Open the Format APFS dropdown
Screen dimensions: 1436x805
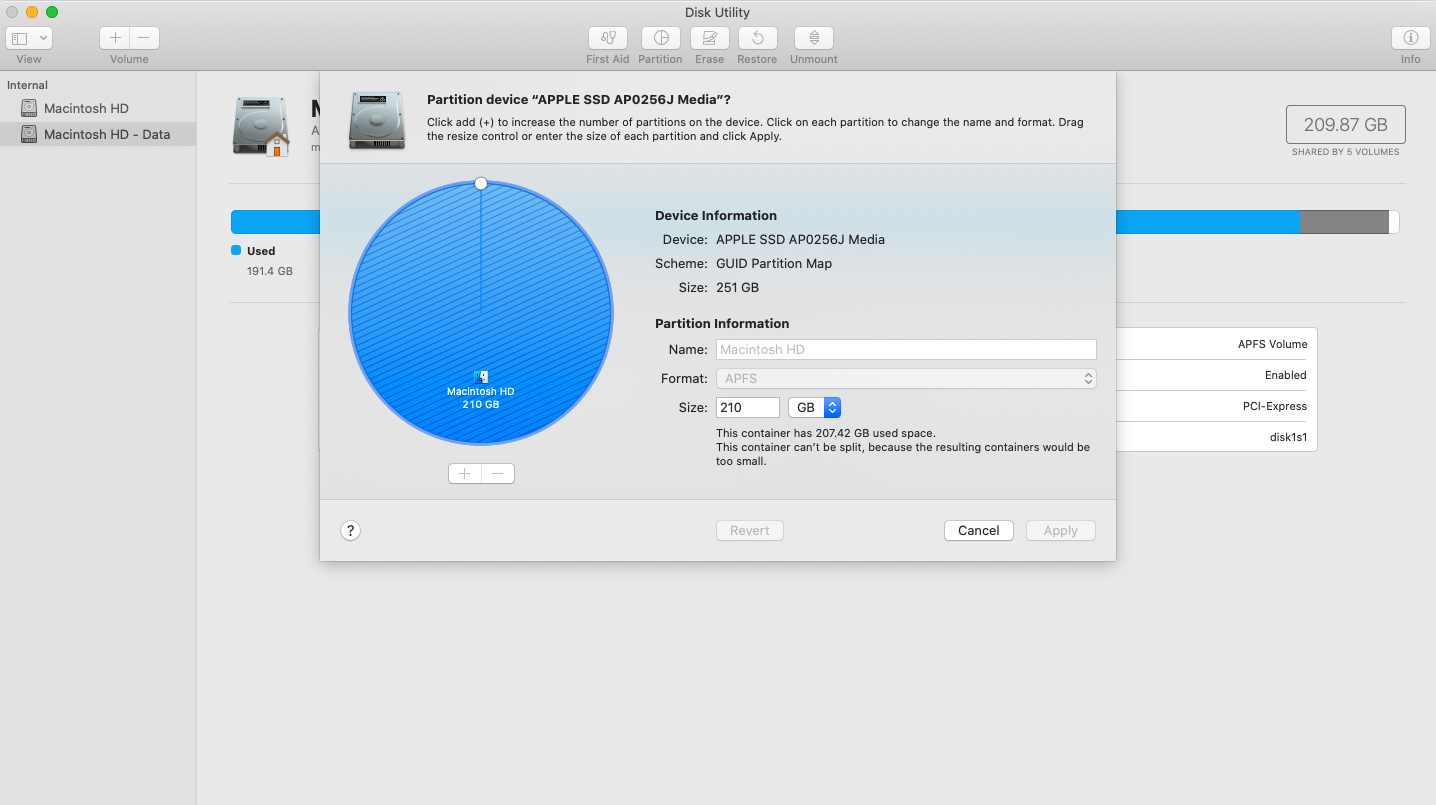click(x=906, y=379)
